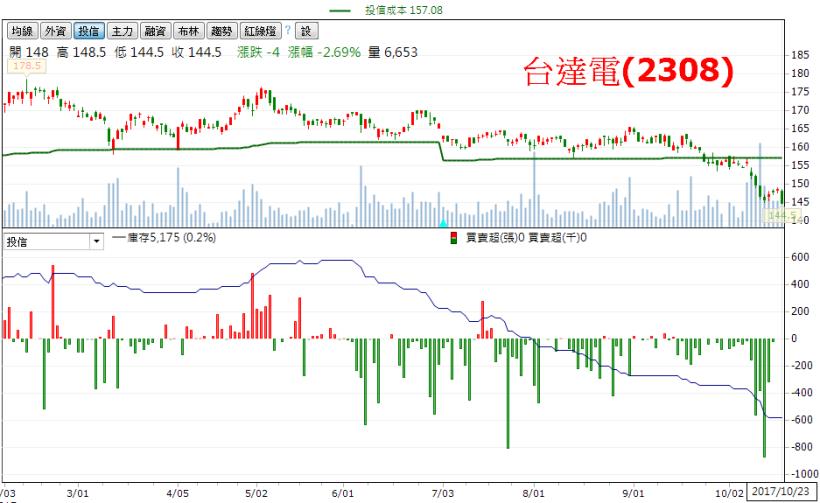The height and width of the screenshot is (503, 820).
Task: Click the 量 6,653 volume value
Action: click(393, 52)
